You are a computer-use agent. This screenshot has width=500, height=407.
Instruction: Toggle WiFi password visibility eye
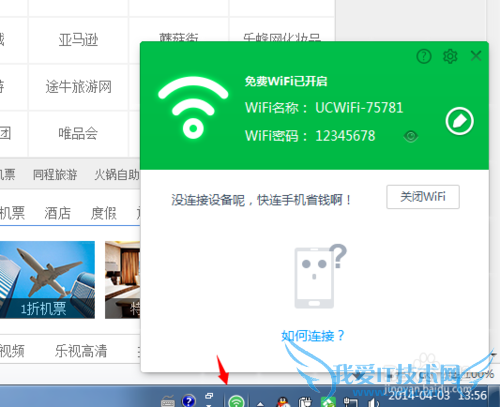point(411,136)
